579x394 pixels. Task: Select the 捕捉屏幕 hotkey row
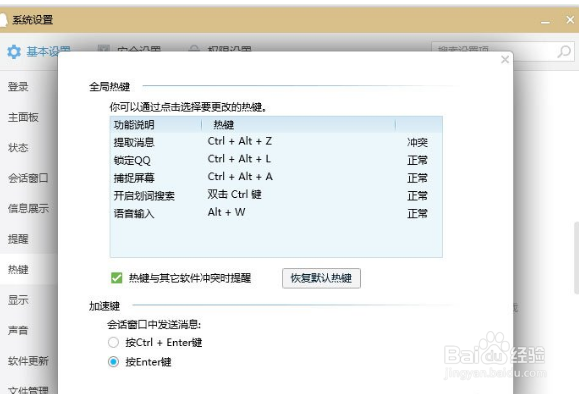tap(276, 178)
